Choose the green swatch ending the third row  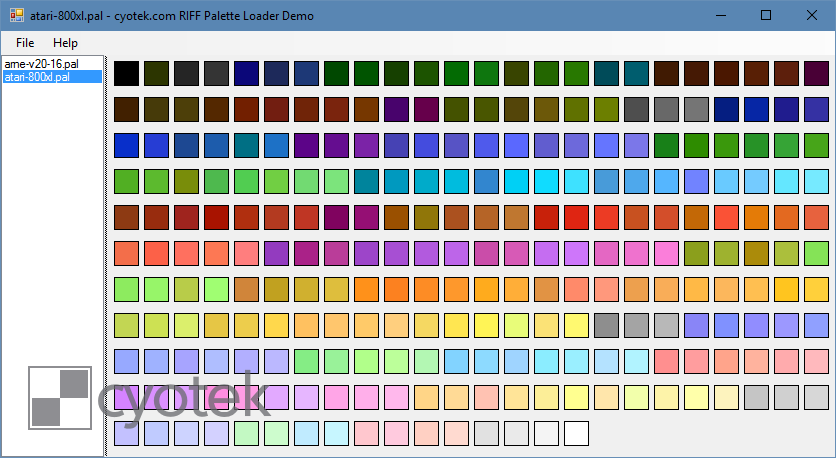(x=816, y=145)
